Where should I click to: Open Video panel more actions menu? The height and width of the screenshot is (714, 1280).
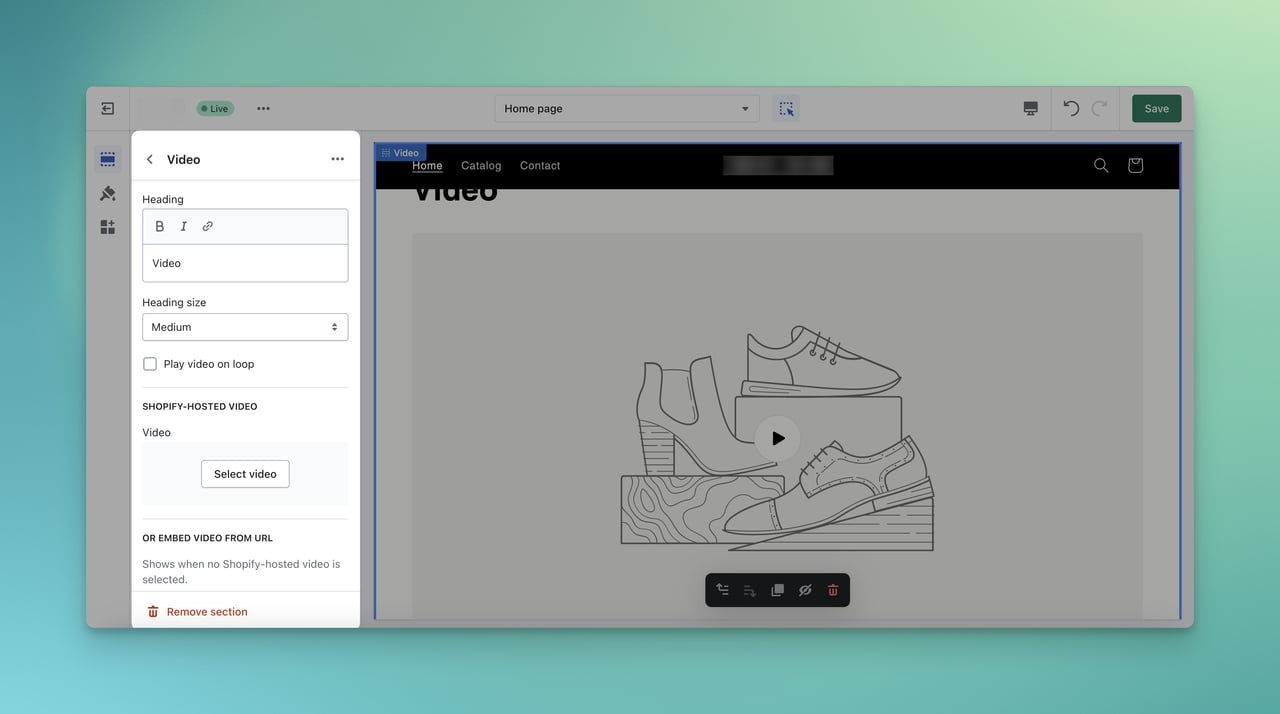pyautogui.click(x=338, y=159)
